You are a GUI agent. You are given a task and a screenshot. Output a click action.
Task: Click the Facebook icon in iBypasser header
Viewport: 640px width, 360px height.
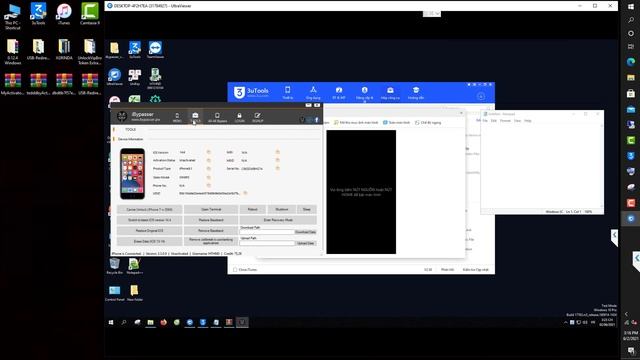[317, 120]
